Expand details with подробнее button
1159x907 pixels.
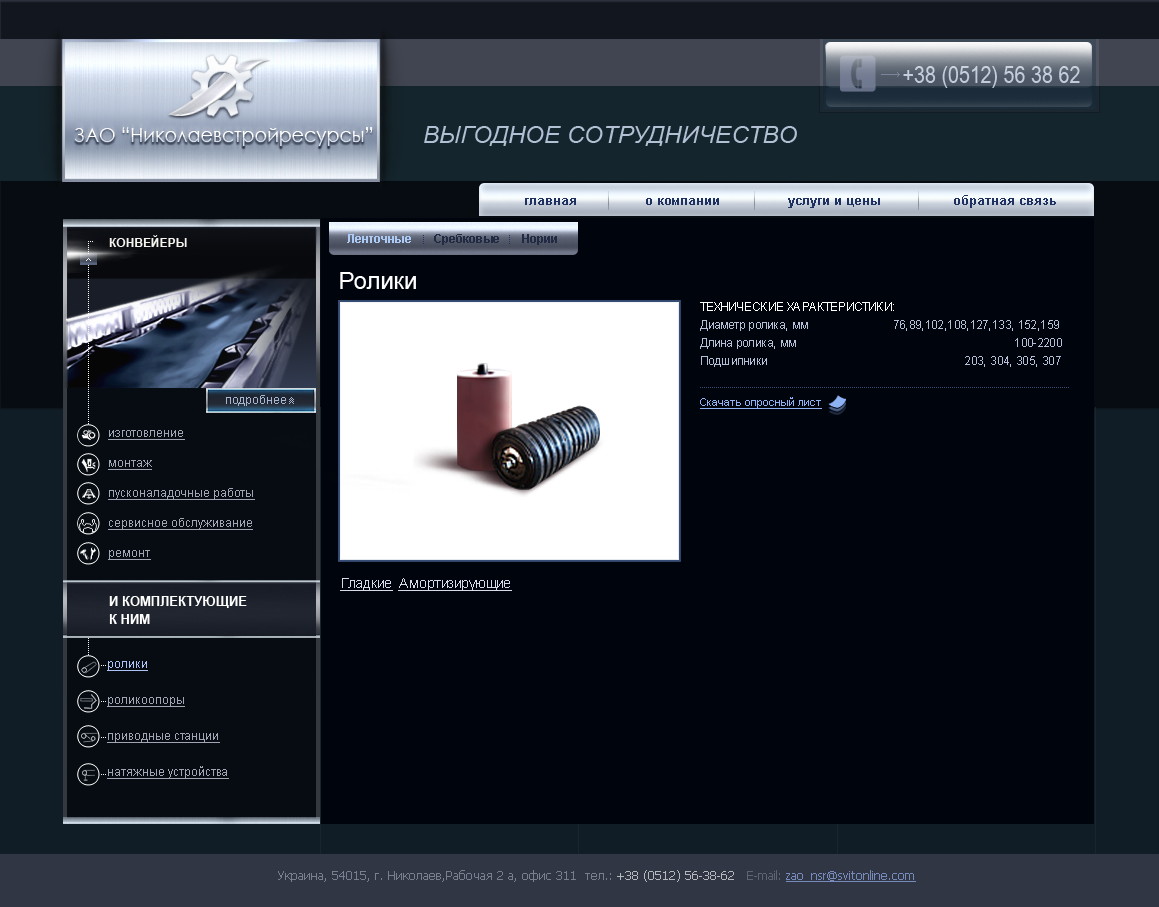(260, 400)
